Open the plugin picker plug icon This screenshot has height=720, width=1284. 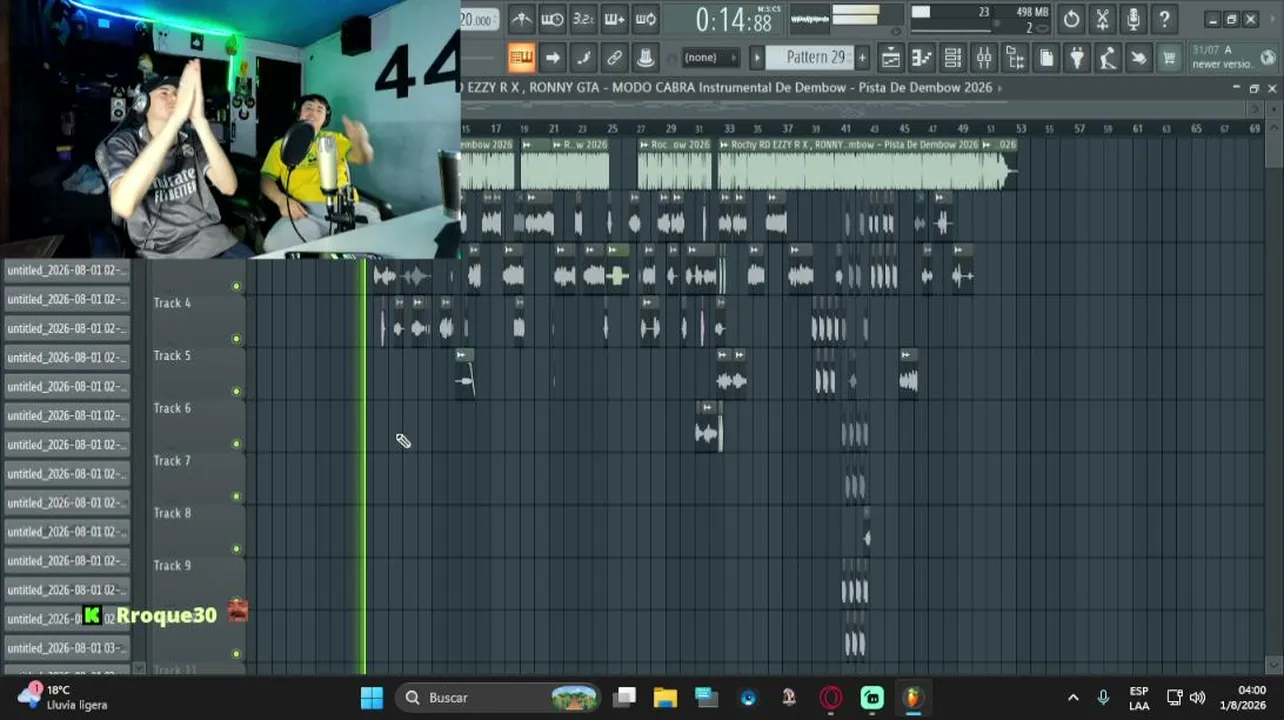pos(1077,57)
